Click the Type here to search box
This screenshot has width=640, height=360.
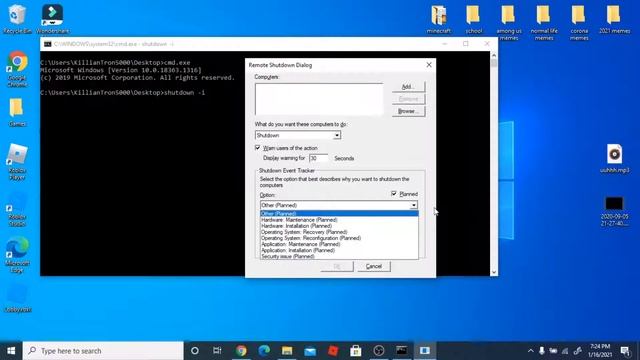(103, 351)
